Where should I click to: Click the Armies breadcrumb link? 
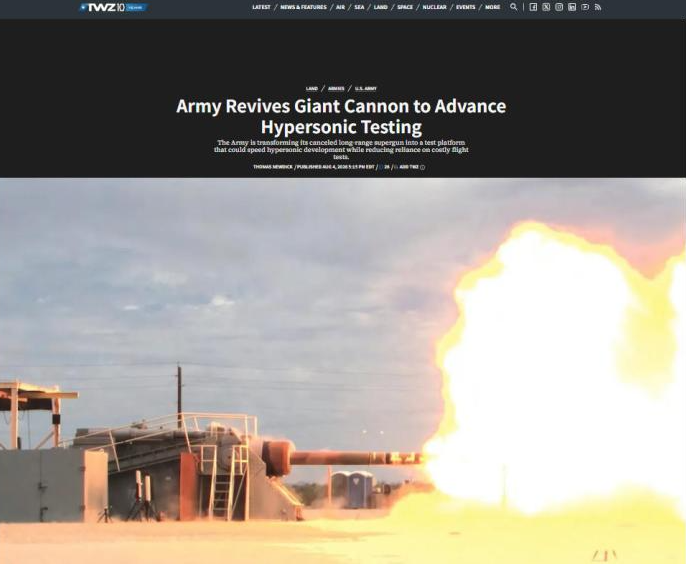pos(336,89)
